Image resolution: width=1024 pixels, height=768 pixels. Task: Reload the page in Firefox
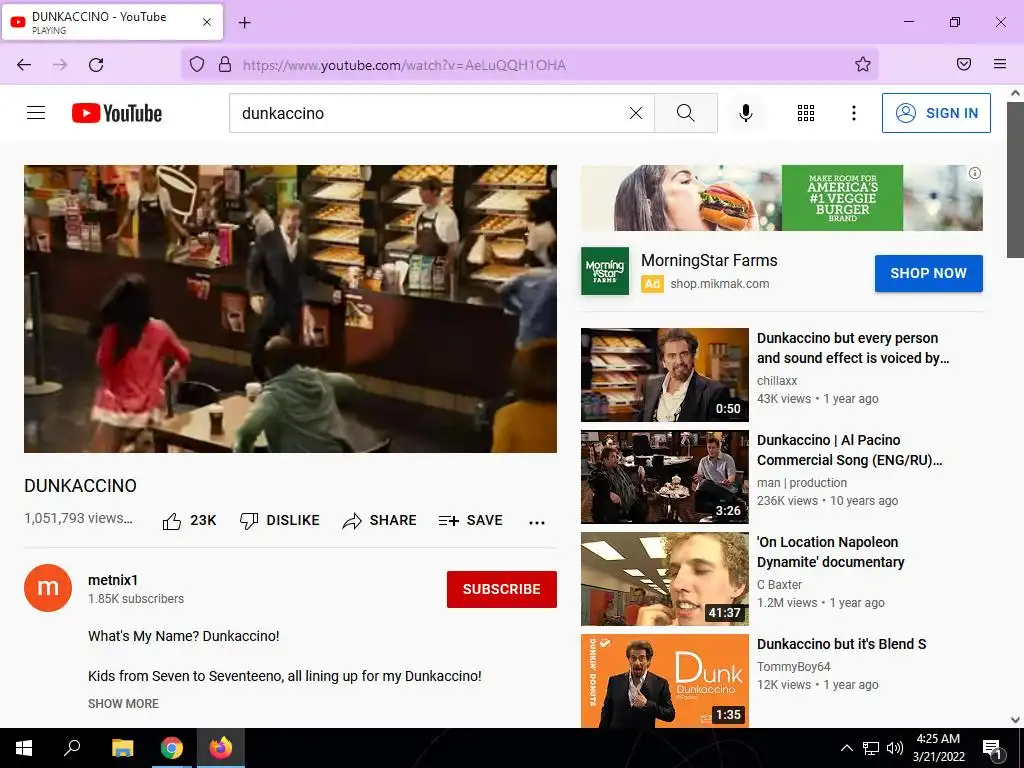point(96,65)
